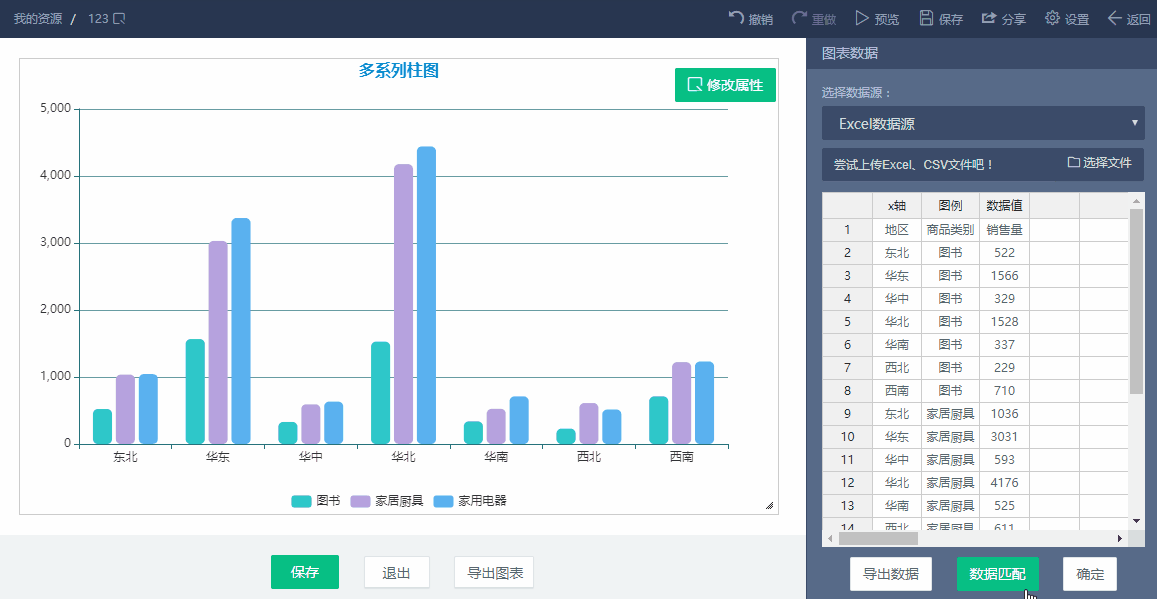Click the 华北 家居厨具 purple bar

click(403, 304)
